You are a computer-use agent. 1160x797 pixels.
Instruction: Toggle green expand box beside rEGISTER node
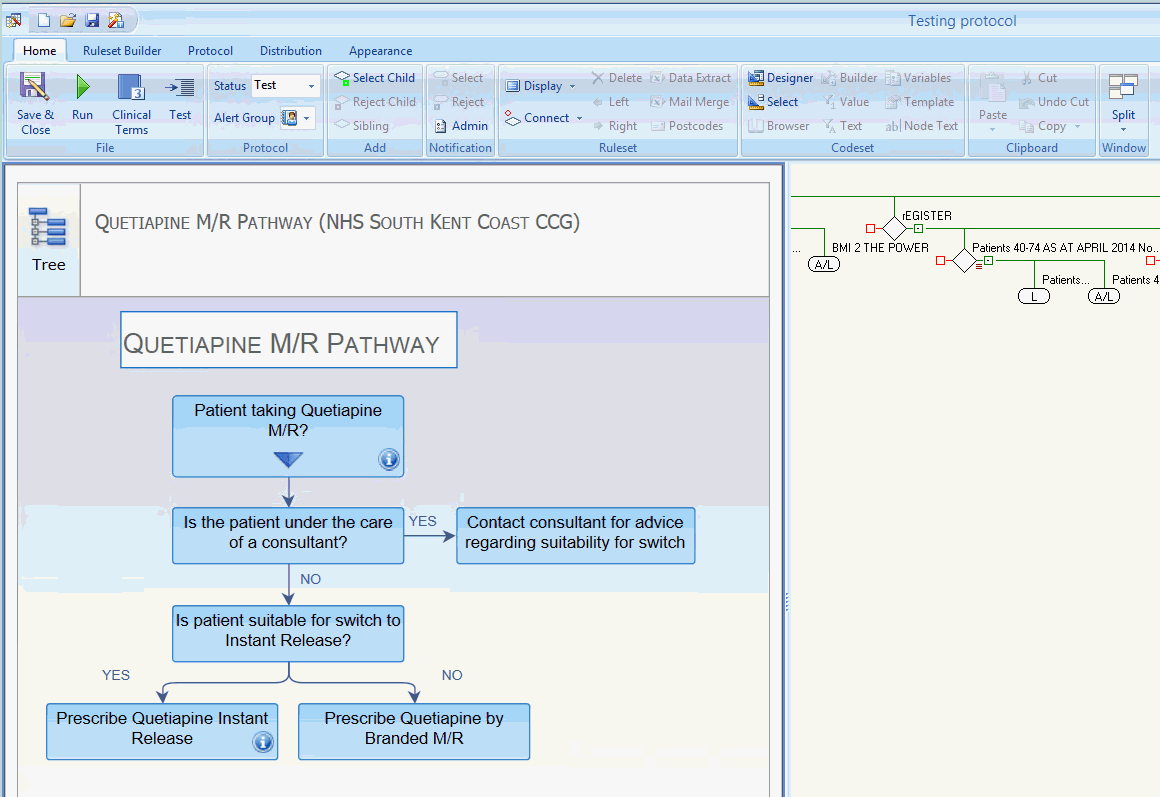point(918,229)
